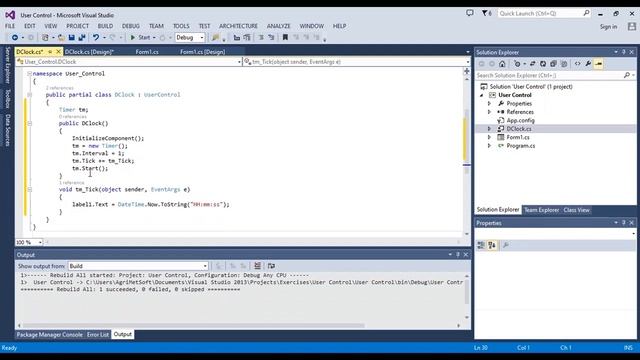This screenshot has height=360, width=640.
Task: Toggle the Preview Selected Items icon
Action: point(599,64)
